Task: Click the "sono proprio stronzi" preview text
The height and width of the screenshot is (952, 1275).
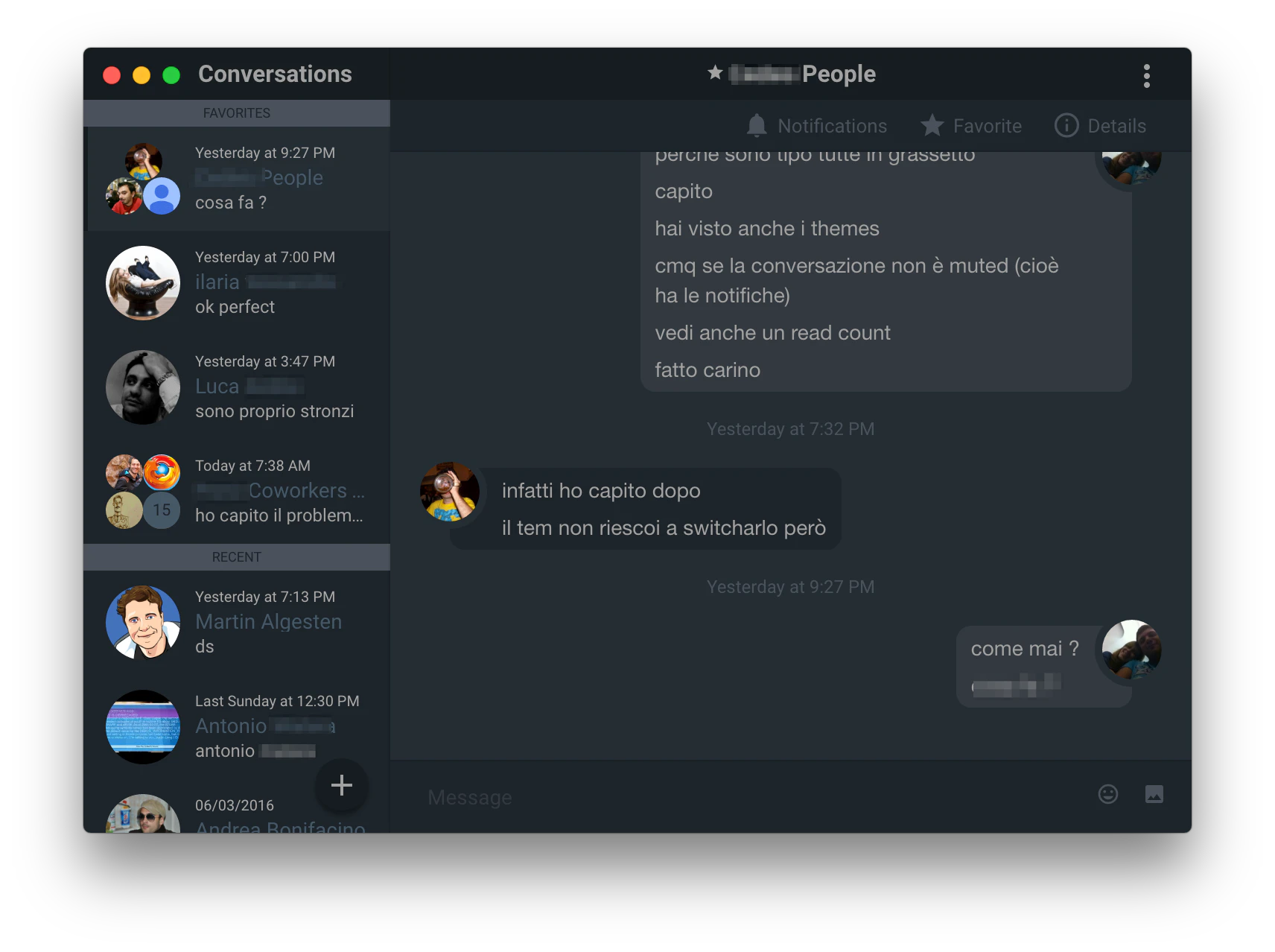Action: [x=274, y=411]
